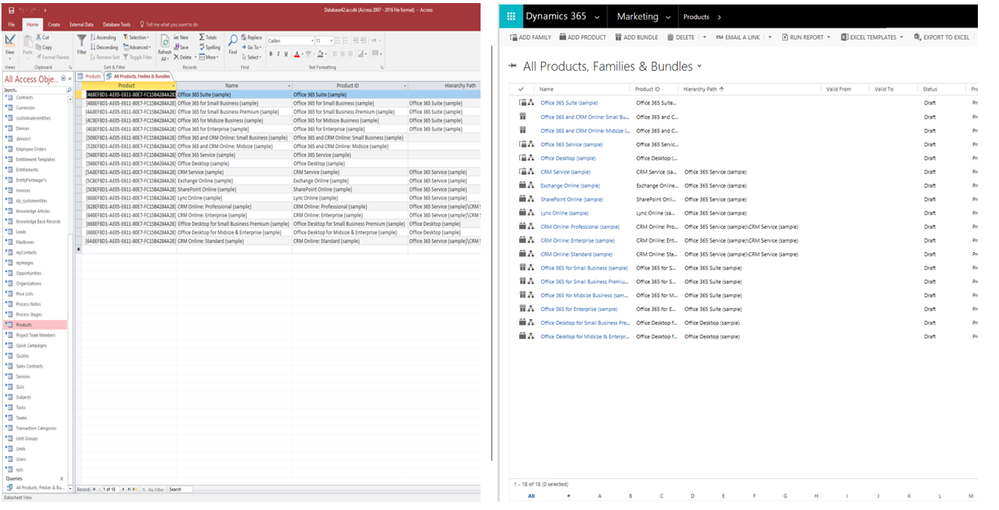The height and width of the screenshot is (510, 999).
Task: Sort records Descending in Access
Action: click(x=104, y=47)
